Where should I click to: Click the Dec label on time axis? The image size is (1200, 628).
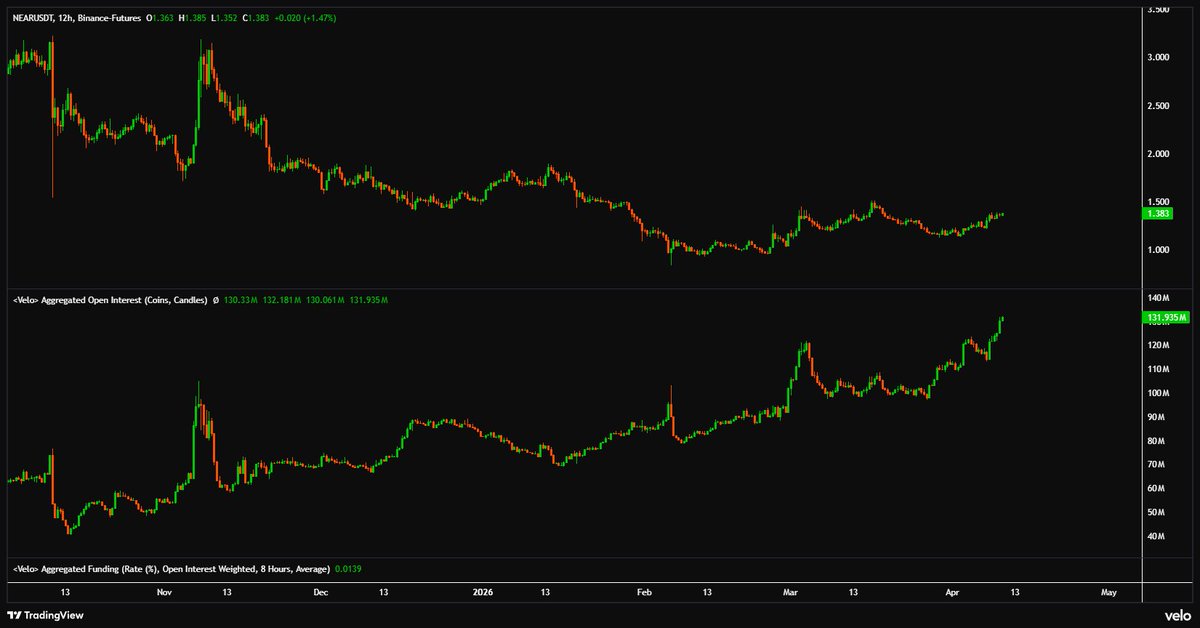coord(321,592)
